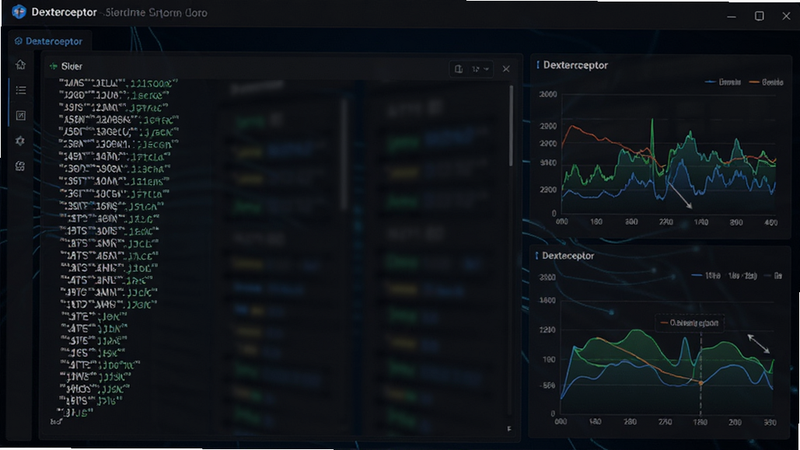Switch to the Dexterceptor tab
The height and width of the screenshot is (450, 800).
49,41
